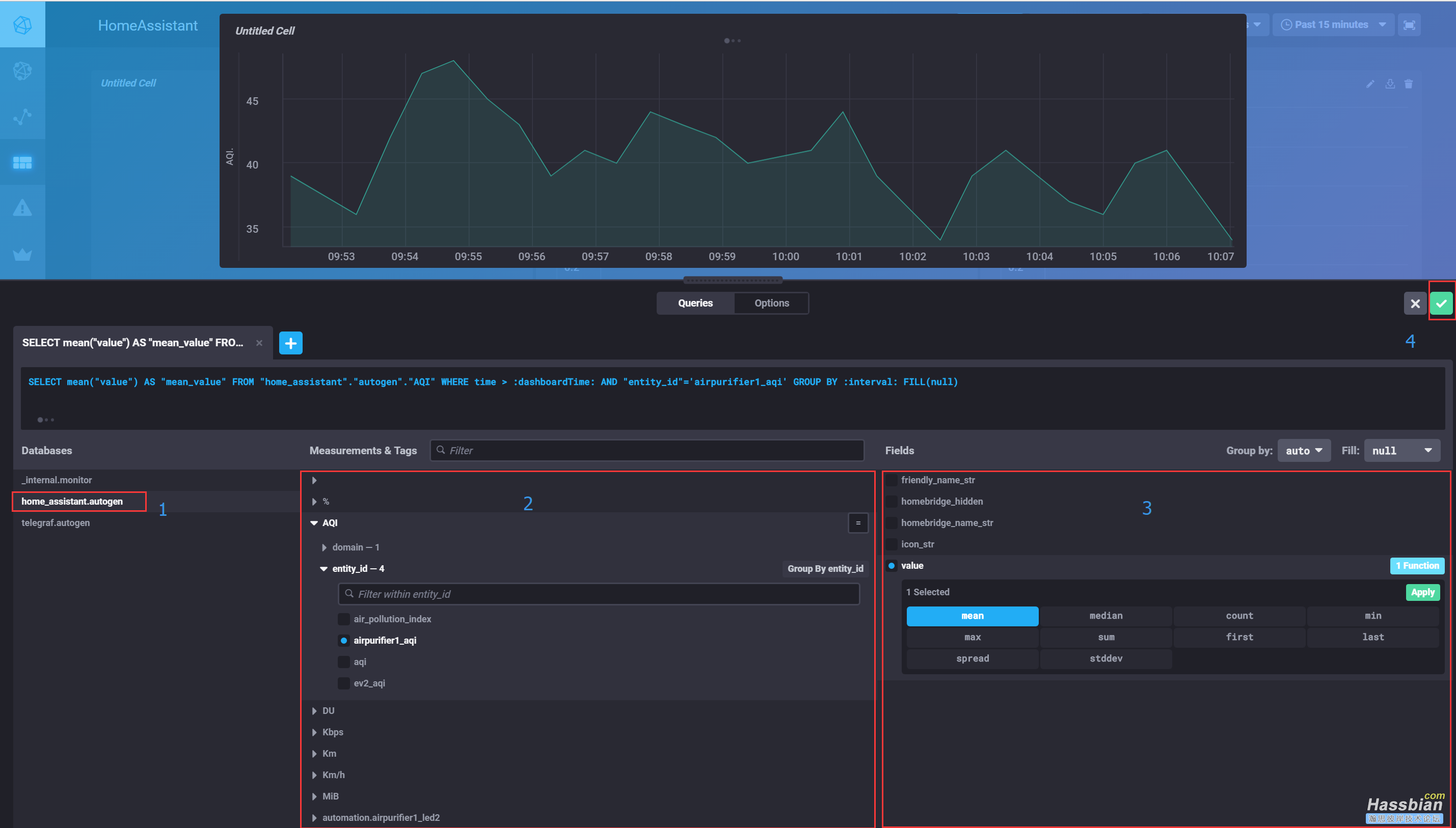Expand the domain — 1 tag

[324, 547]
